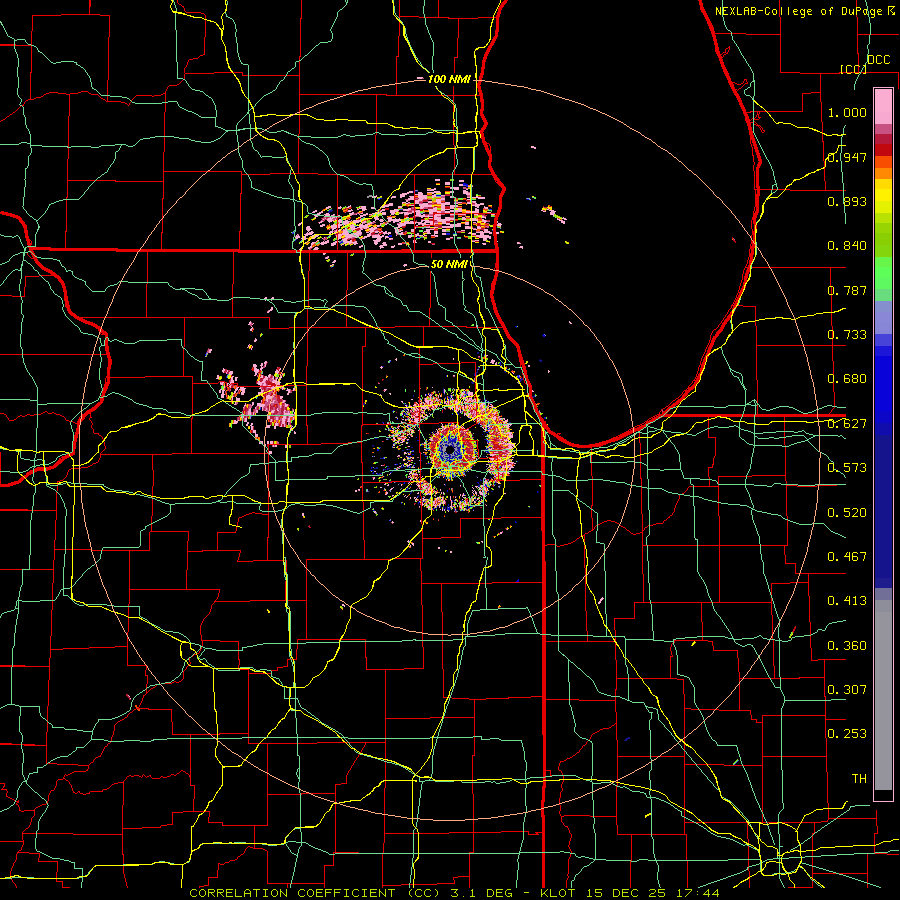This screenshot has height=900, width=900.
Task: Click the 0.787 scale value
Action: coord(847,290)
